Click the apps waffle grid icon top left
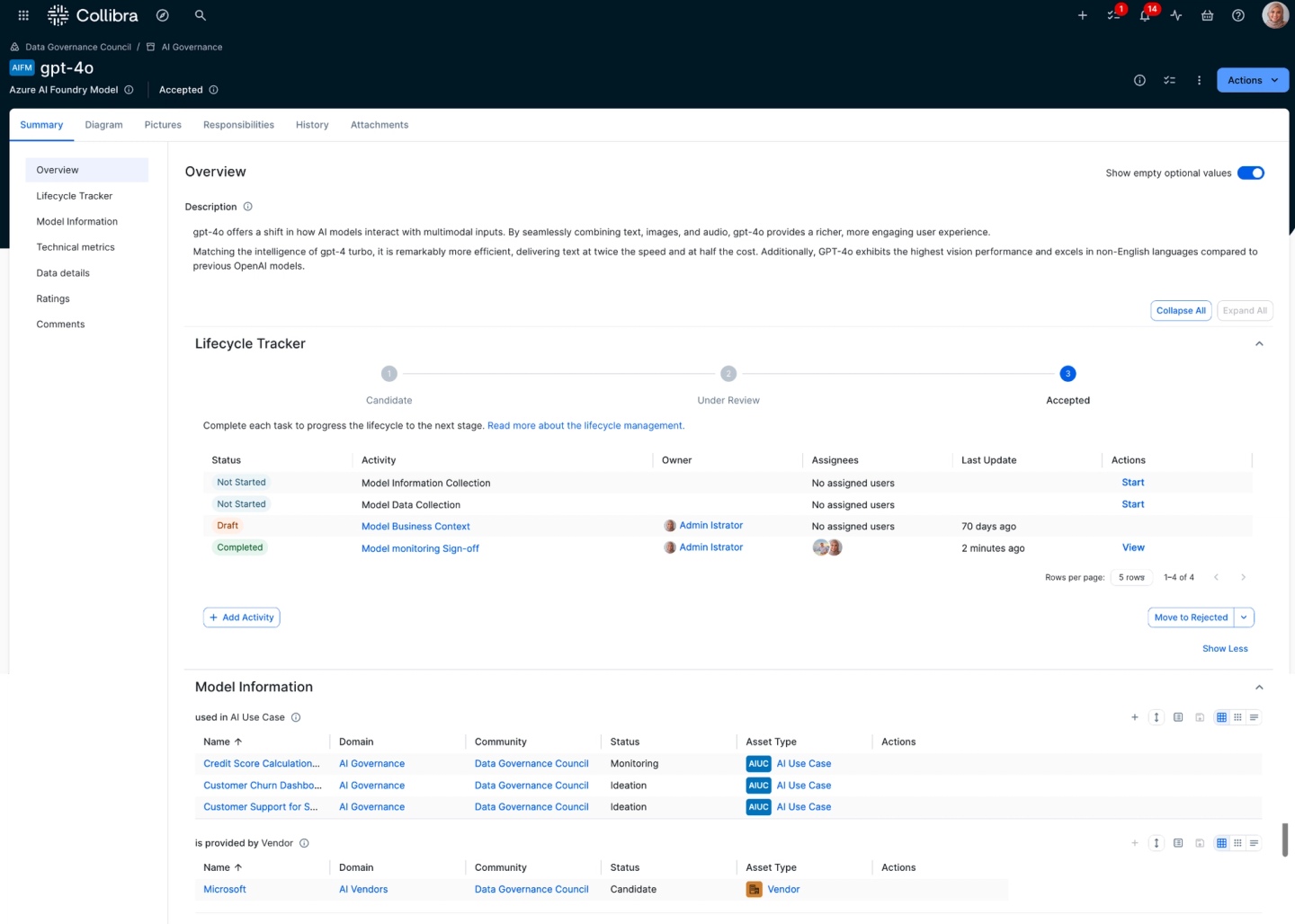This screenshot has height=924, width=1295. (x=22, y=14)
